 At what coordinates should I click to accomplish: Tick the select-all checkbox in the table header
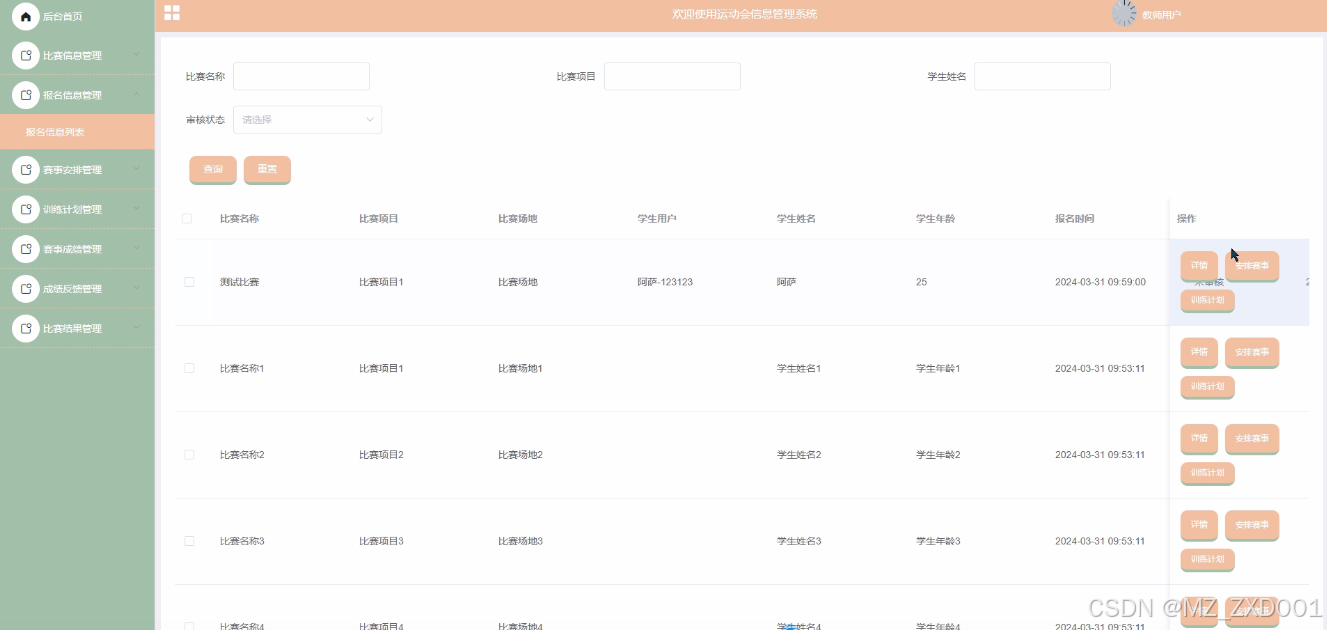point(187,218)
